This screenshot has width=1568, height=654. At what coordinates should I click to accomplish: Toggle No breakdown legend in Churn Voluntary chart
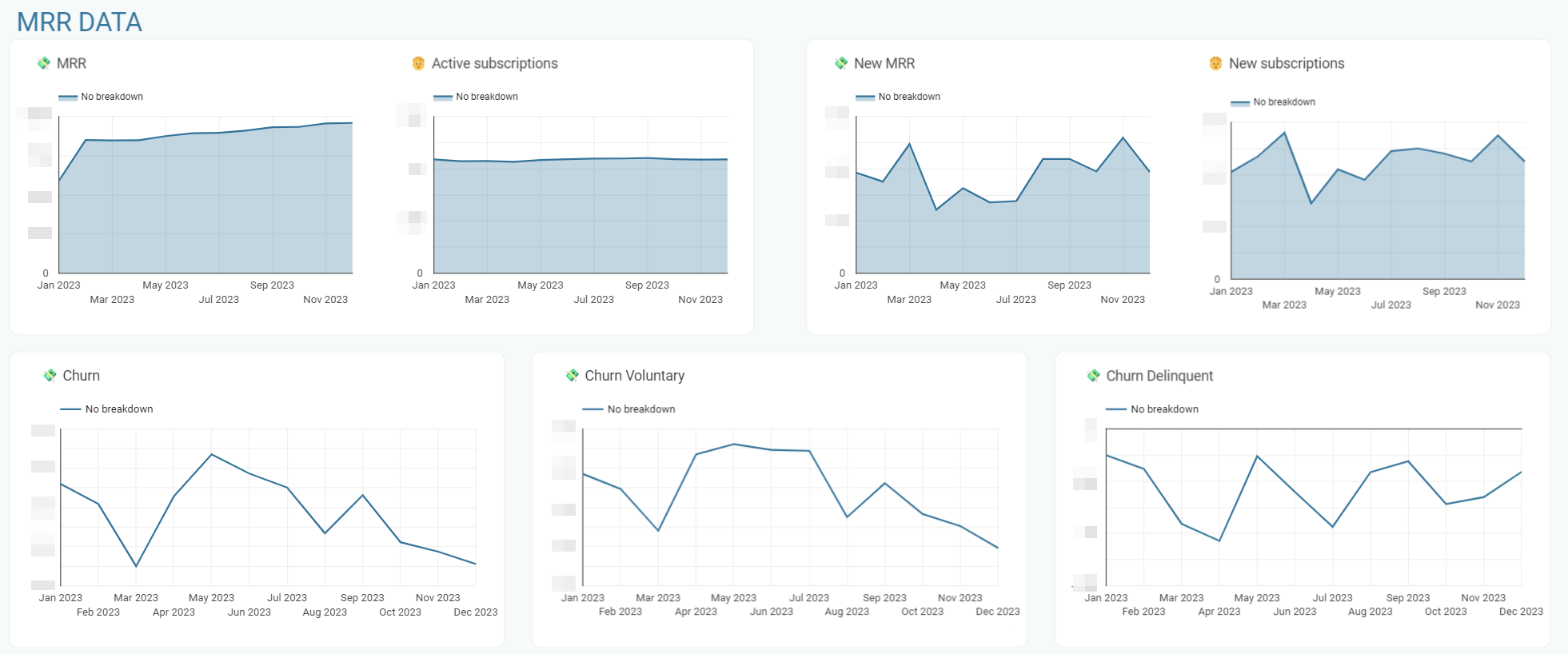pyautogui.click(x=629, y=409)
